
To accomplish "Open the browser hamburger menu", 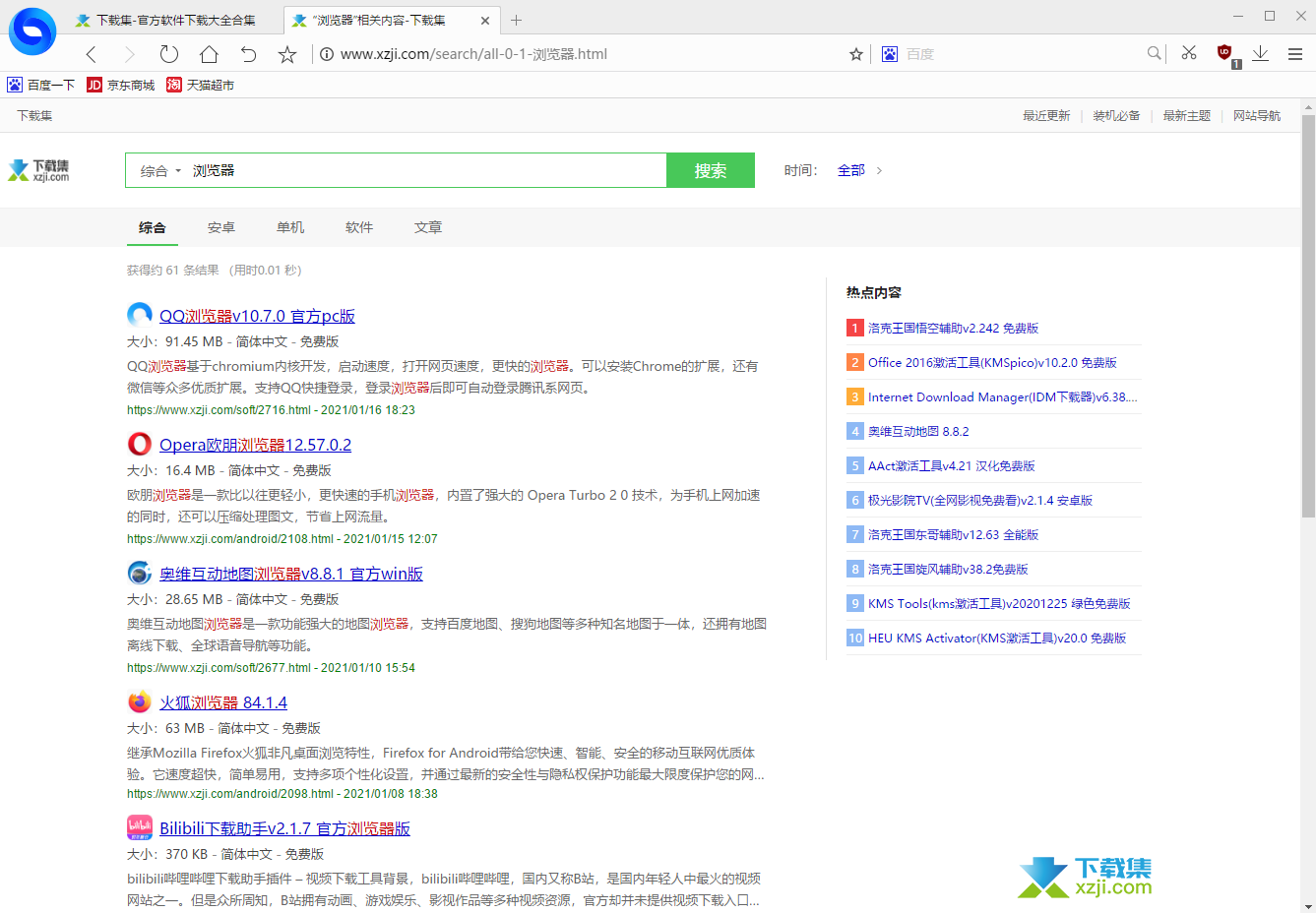I will [1295, 54].
